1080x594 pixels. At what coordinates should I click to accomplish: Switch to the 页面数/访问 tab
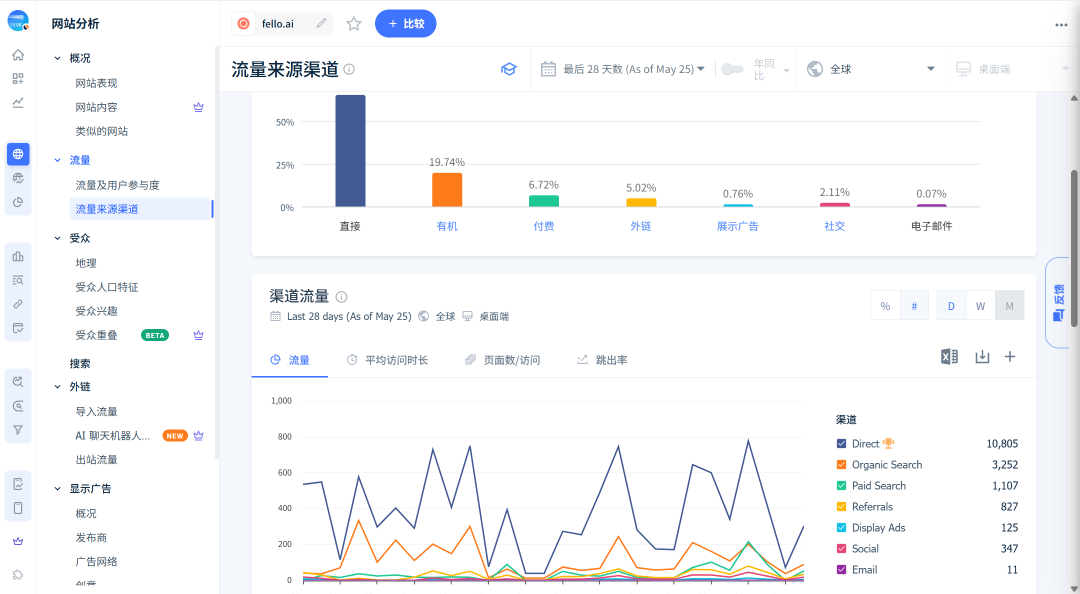pyautogui.click(x=503, y=360)
